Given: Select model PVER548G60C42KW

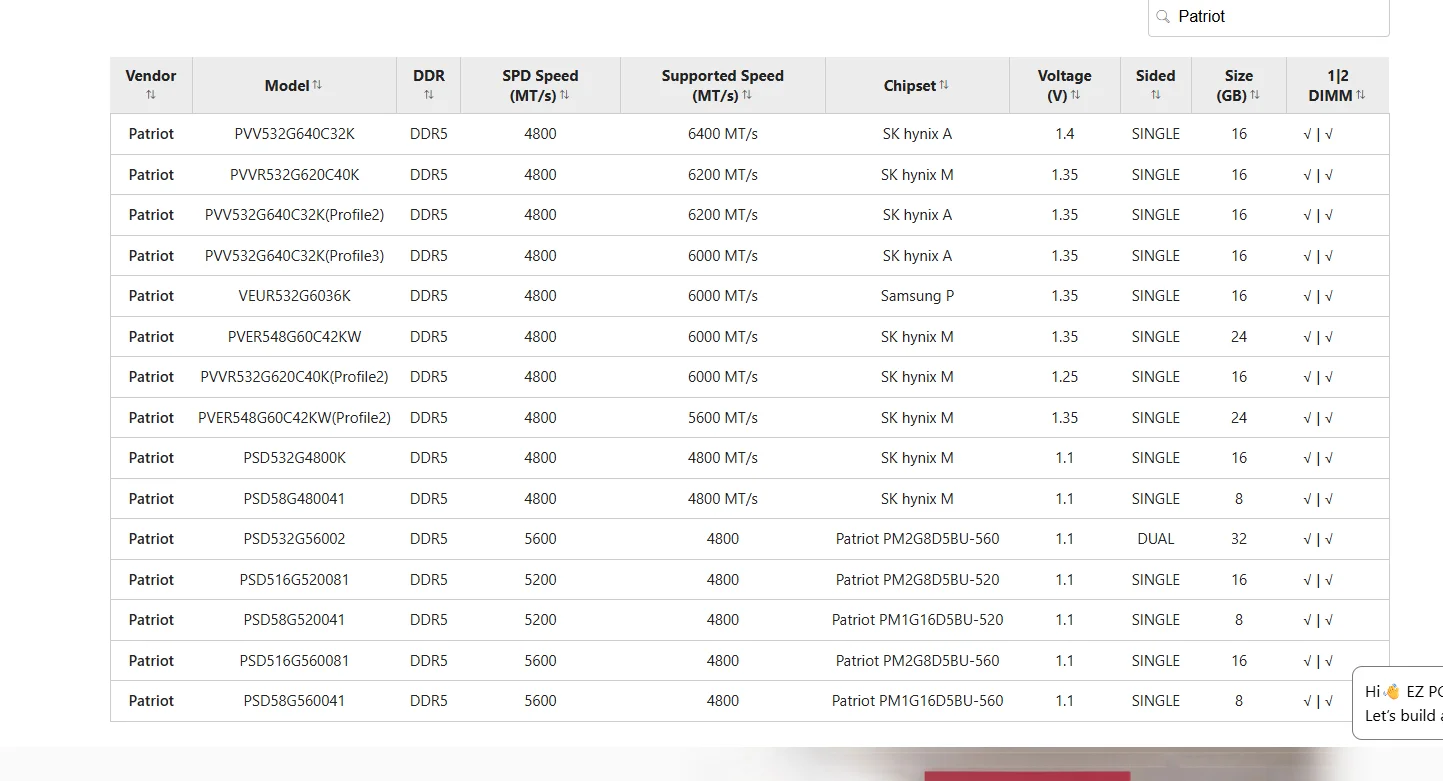Looking at the screenshot, I should click(295, 337).
